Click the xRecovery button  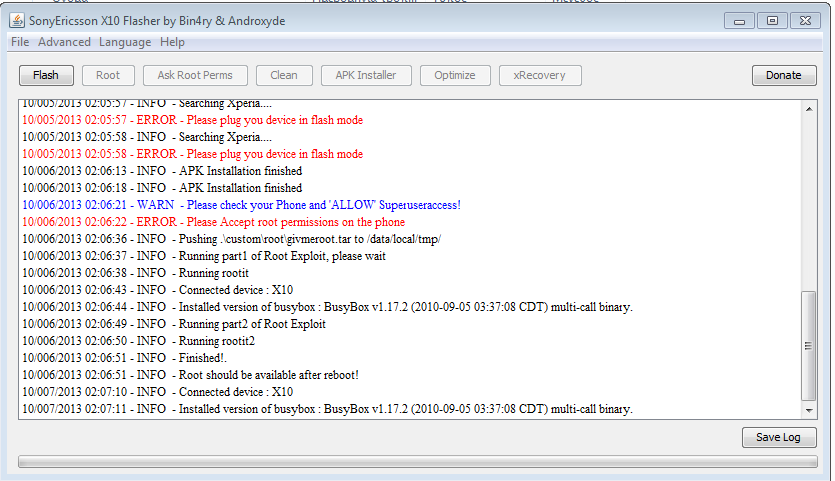point(539,75)
